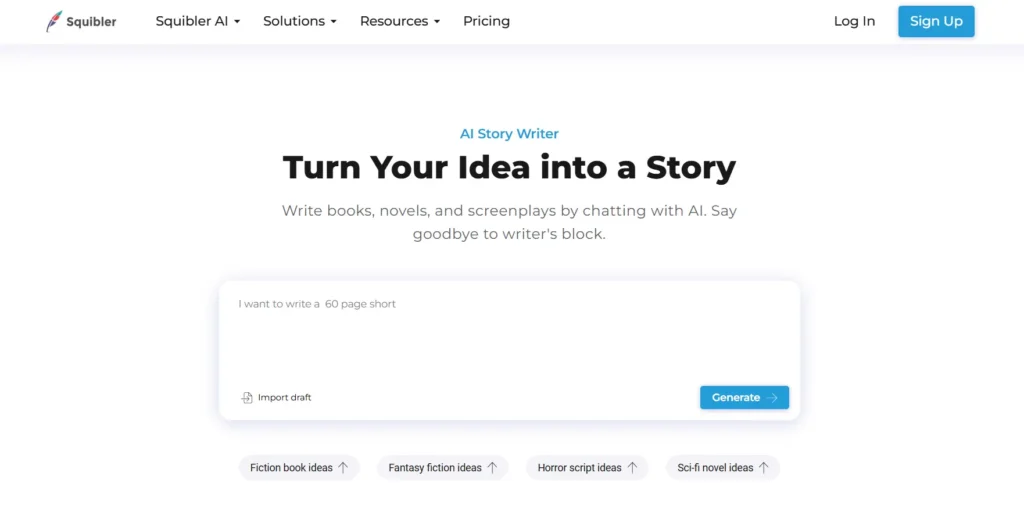The width and height of the screenshot is (1024, 512).
Task: Click the arrow icon beside Sci-fi novel ideas
Action: [764, 467]
